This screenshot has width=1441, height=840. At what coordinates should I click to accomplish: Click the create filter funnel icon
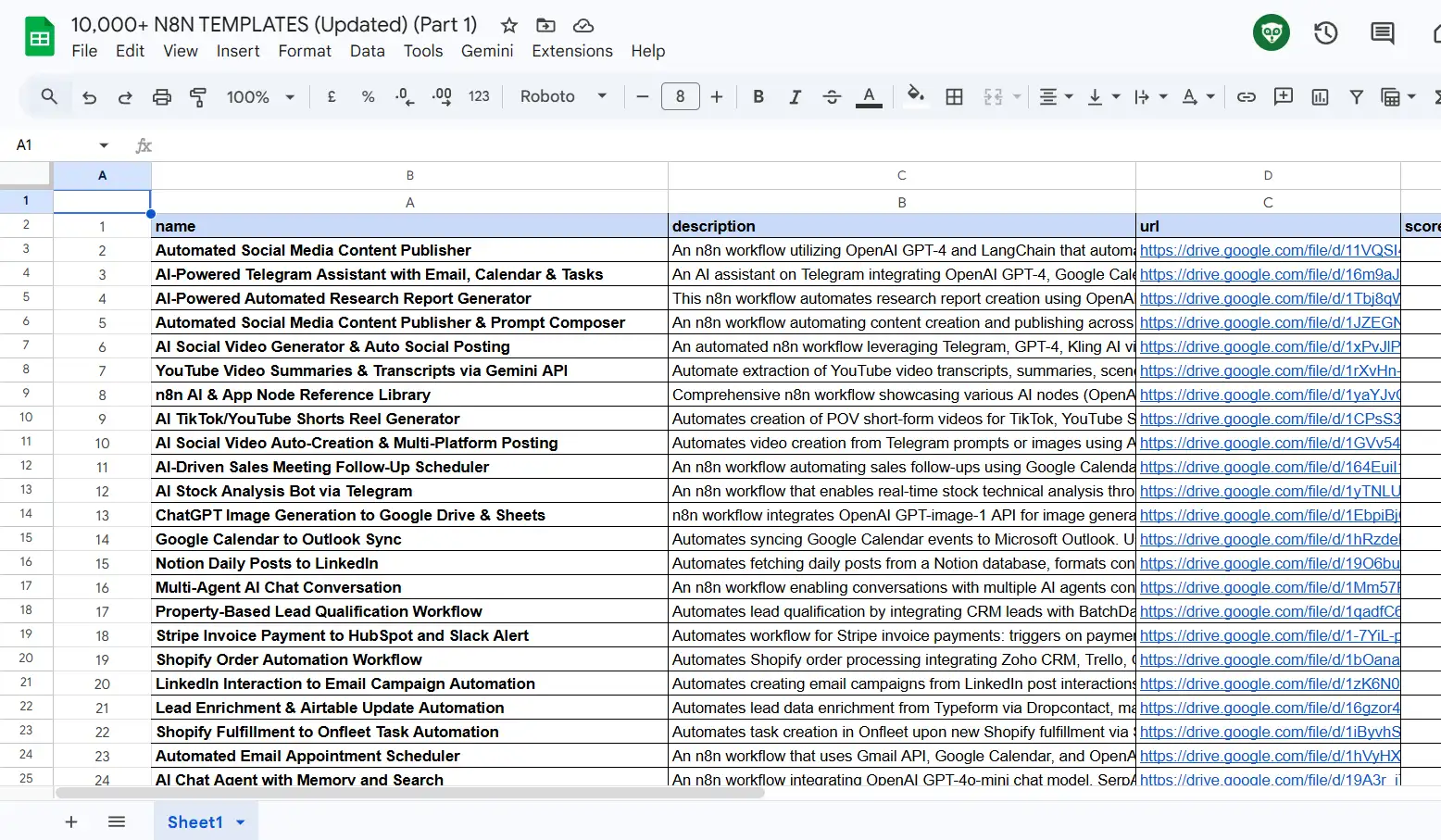pyautogui.click(x=1356, y=97)
